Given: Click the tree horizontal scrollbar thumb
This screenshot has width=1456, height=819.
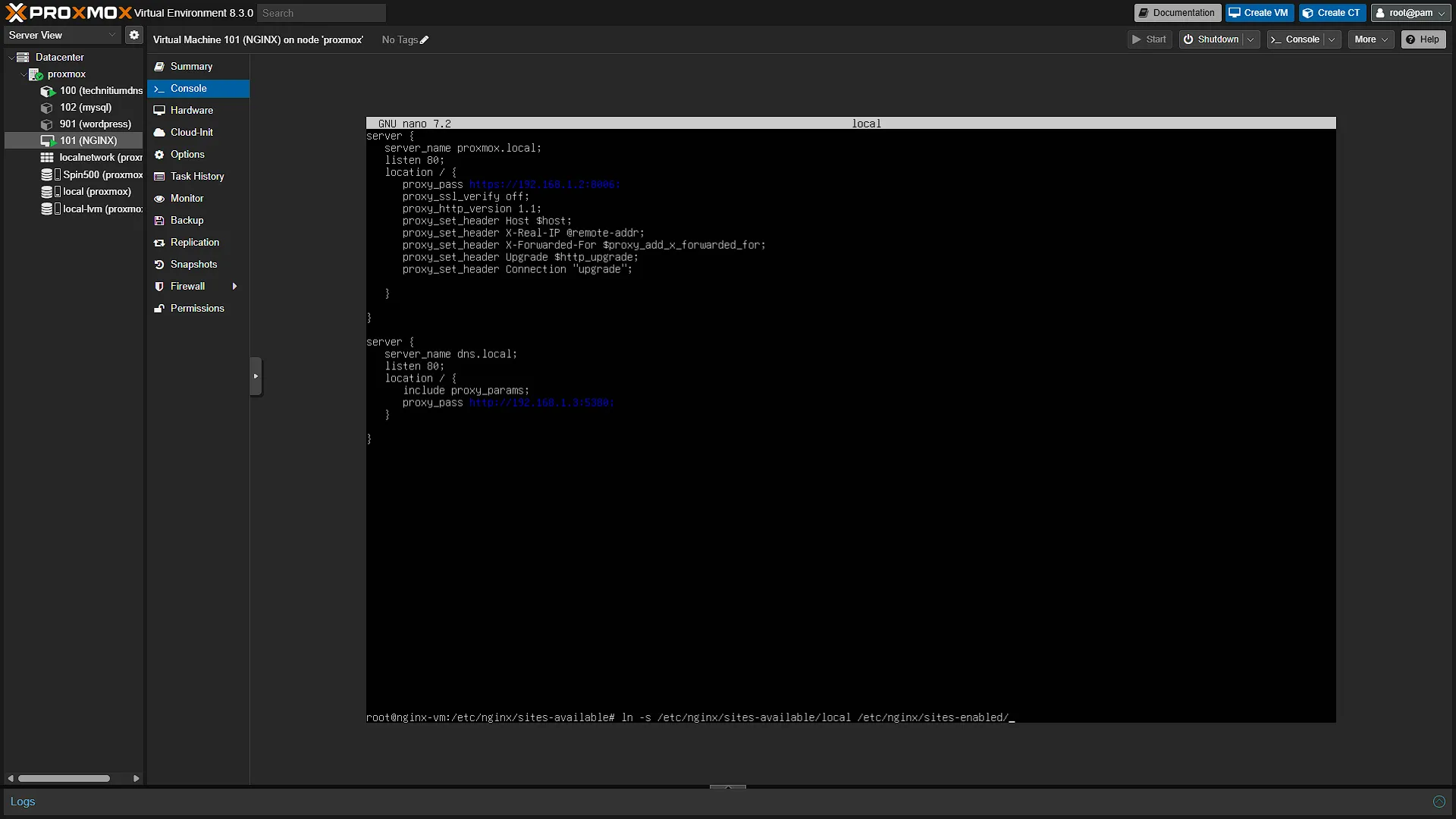Looking at the screenshot, I should click(64, 778).
